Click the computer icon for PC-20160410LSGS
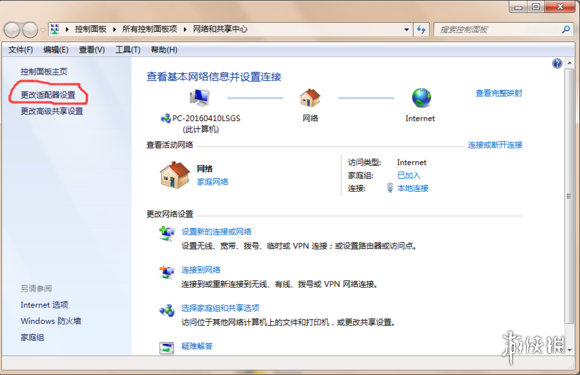580x375 pixels. coord(200,98)
